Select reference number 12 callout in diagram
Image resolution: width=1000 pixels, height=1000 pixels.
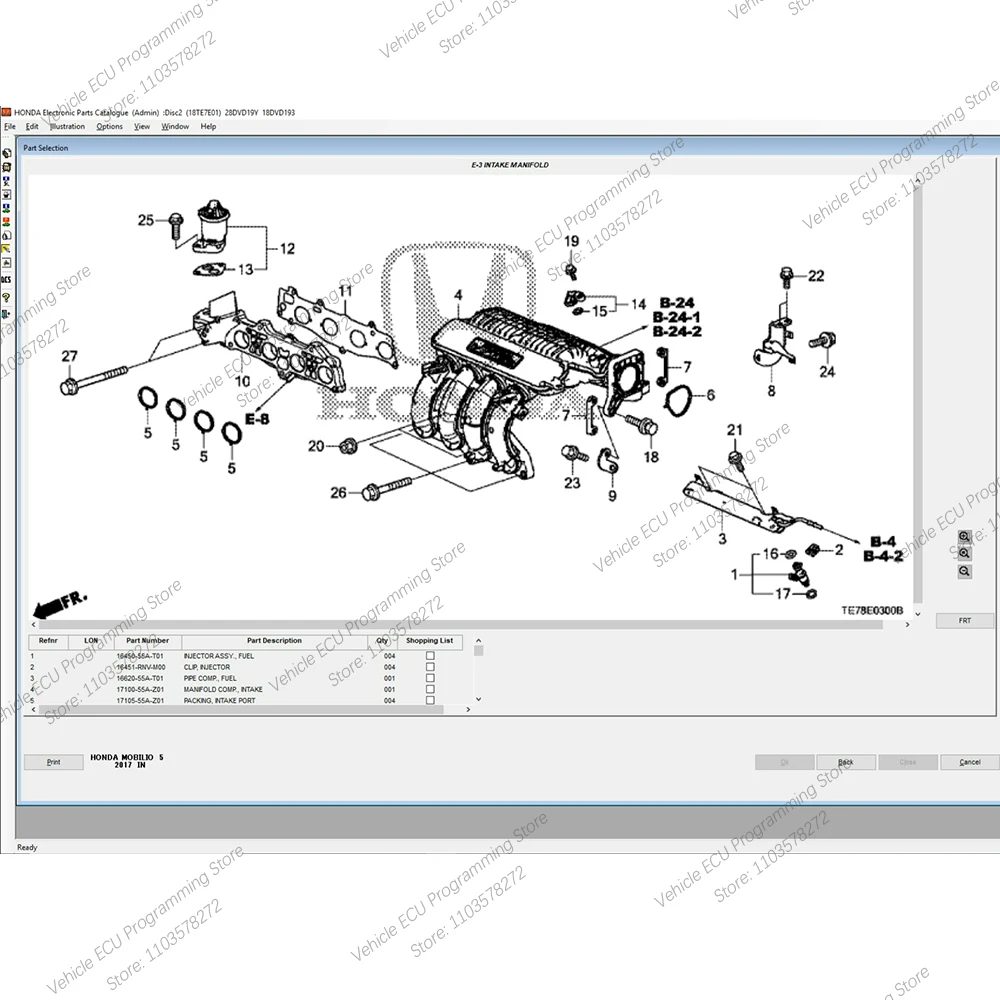pos(287,249)
